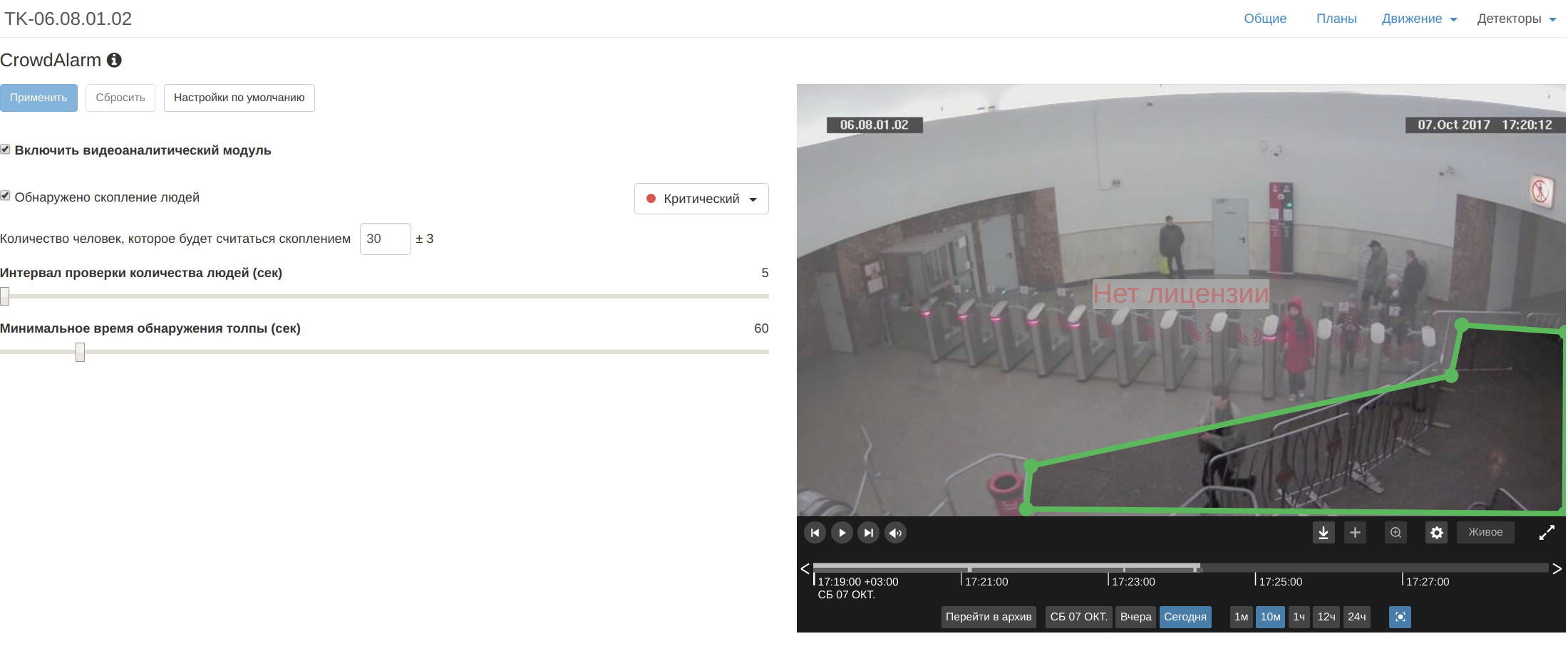The width and height of the screenshot is (1568, 661).
Task: Set timeline scale to 24ч
Action: click(1357, 617)
